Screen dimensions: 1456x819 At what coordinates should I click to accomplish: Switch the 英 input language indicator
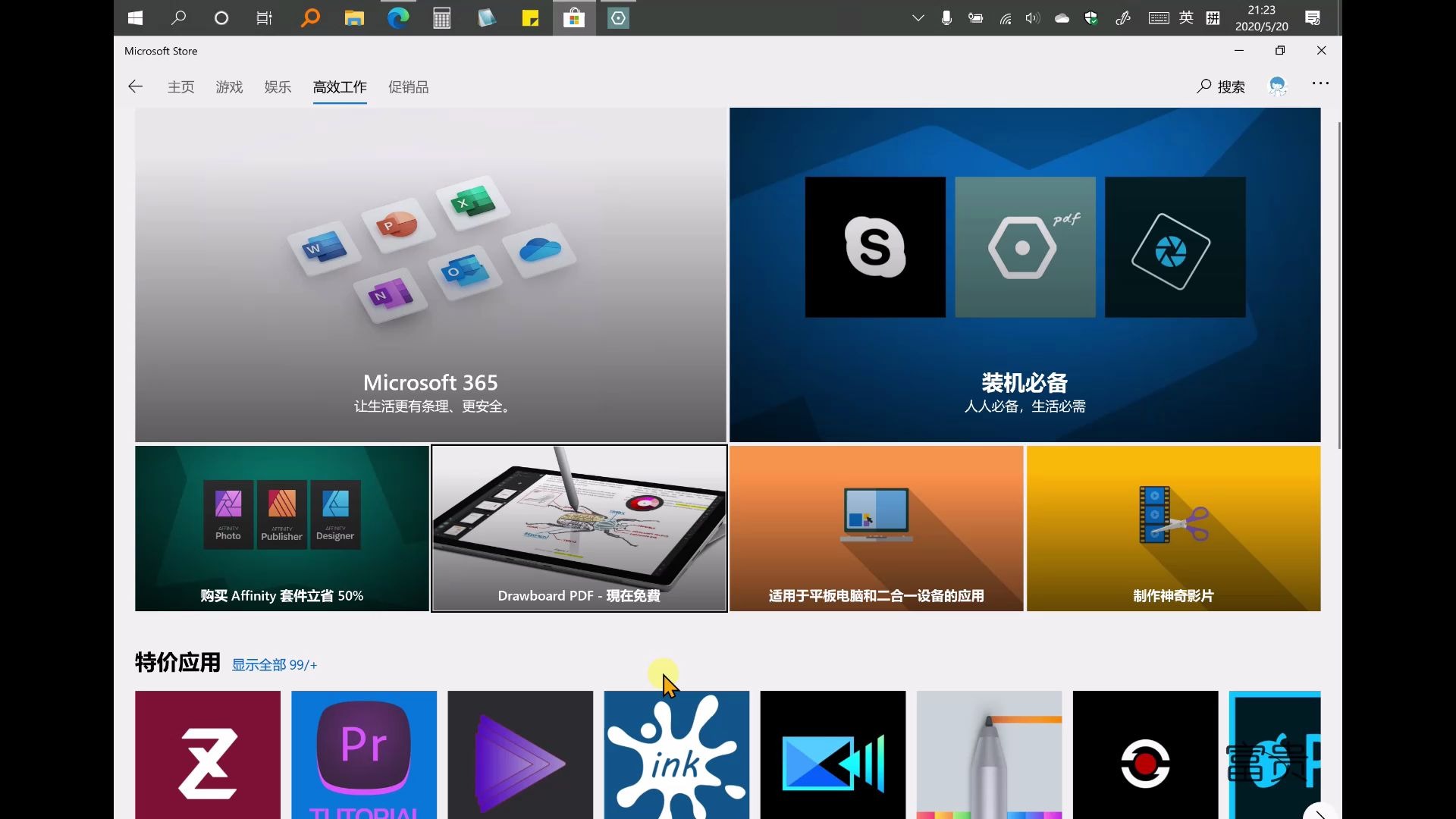pos(1186,18)
